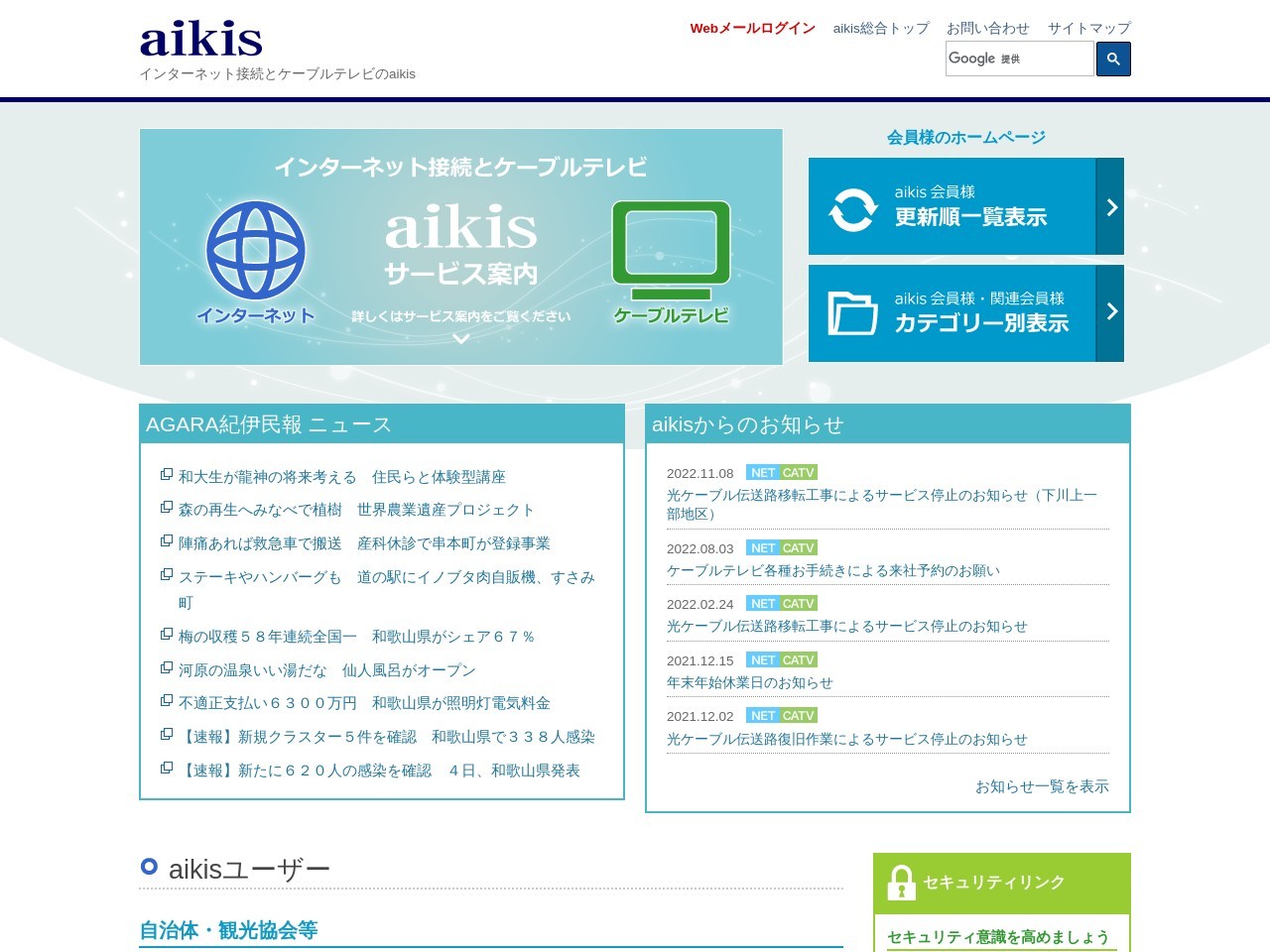Open news 不適正支払い６３００万円

(x=364, y=703)
